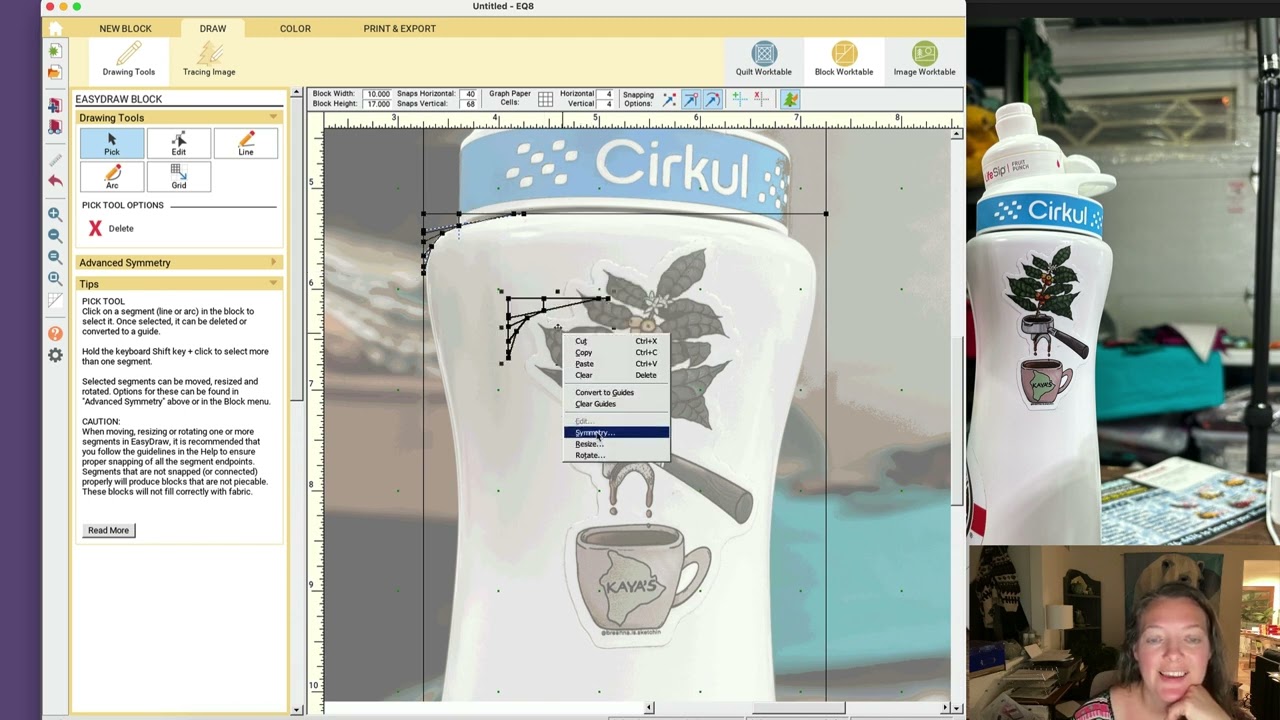Image resolution: width=1280 pixels, height=720 pixels.
Task: Select Convert to Guides menu entry
Action: [x=616, y=392]
